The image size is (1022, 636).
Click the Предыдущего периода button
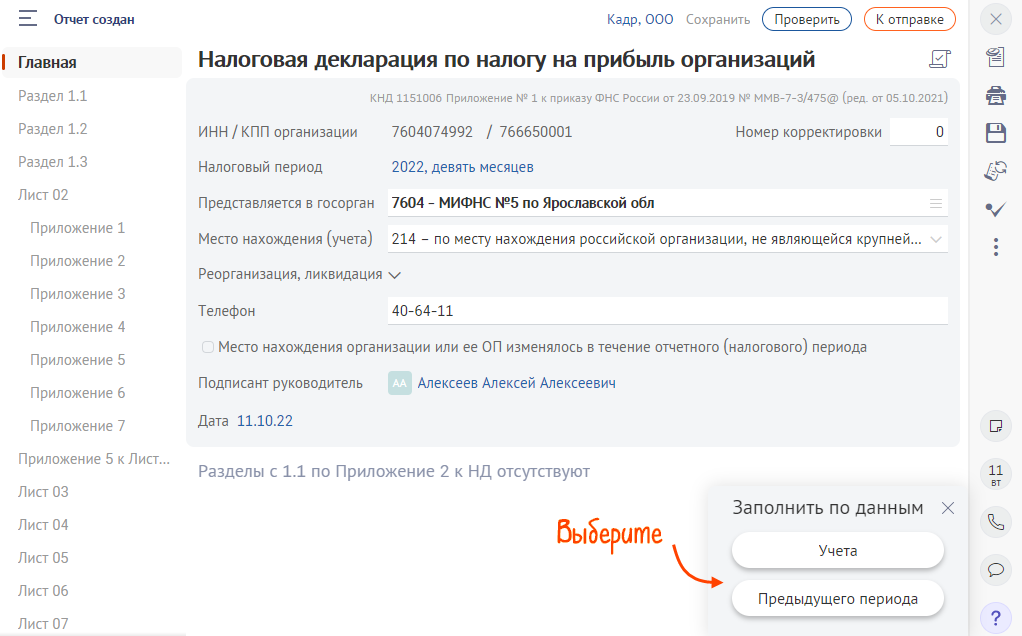[837, 599]
